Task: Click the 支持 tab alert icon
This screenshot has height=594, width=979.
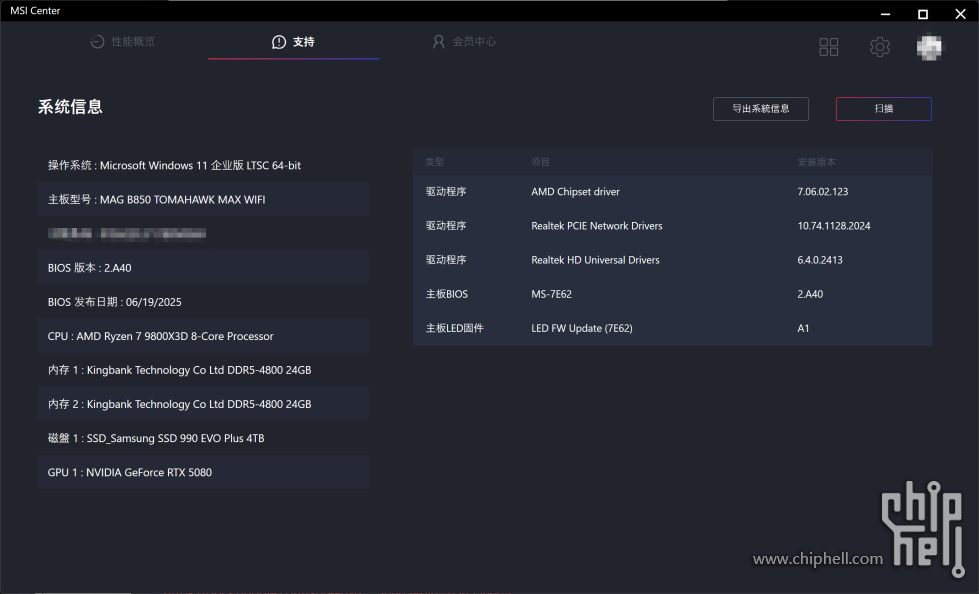Action: (279, 42)
